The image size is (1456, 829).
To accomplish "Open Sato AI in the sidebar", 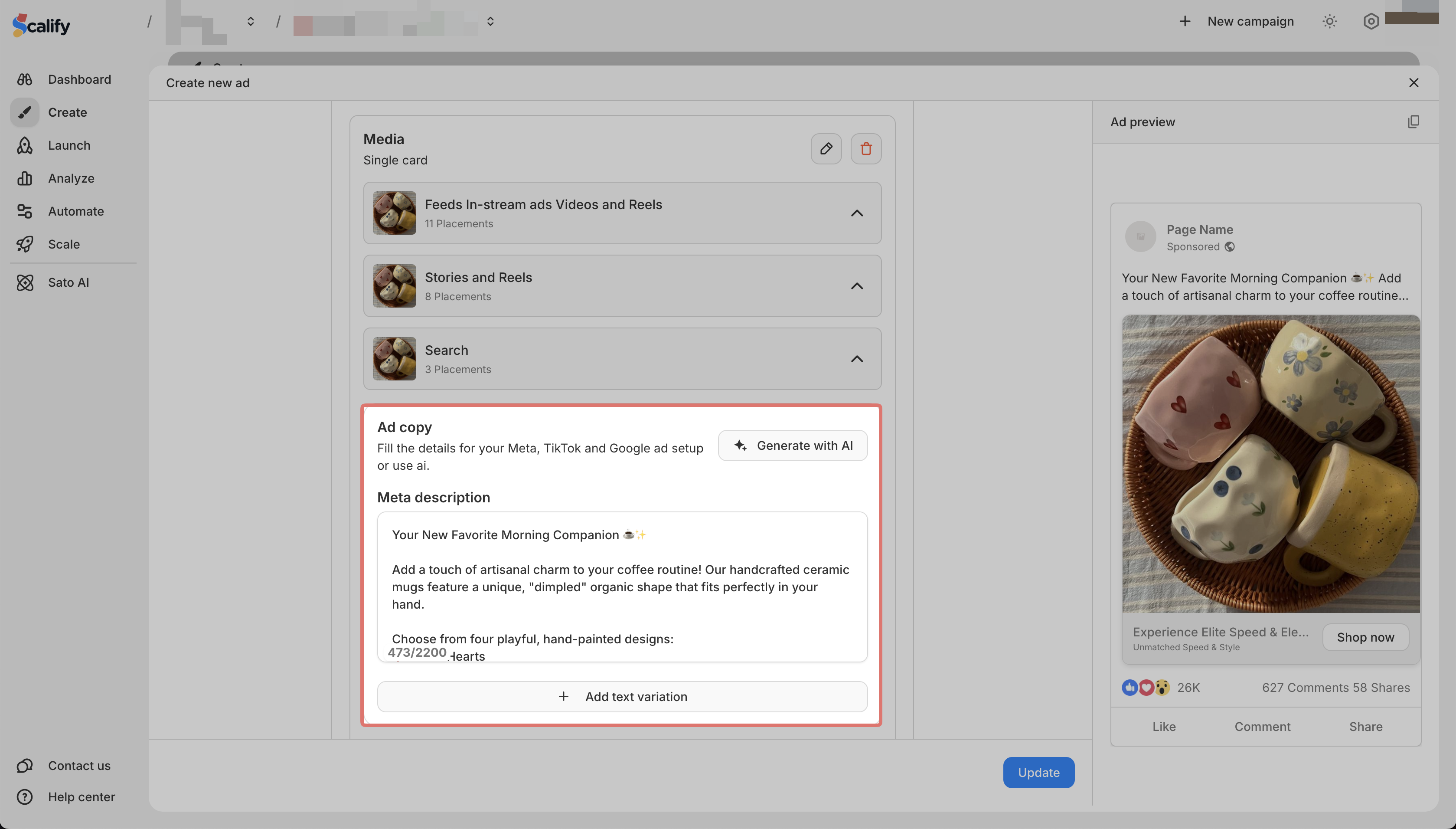I will click(x=68, y=282).
